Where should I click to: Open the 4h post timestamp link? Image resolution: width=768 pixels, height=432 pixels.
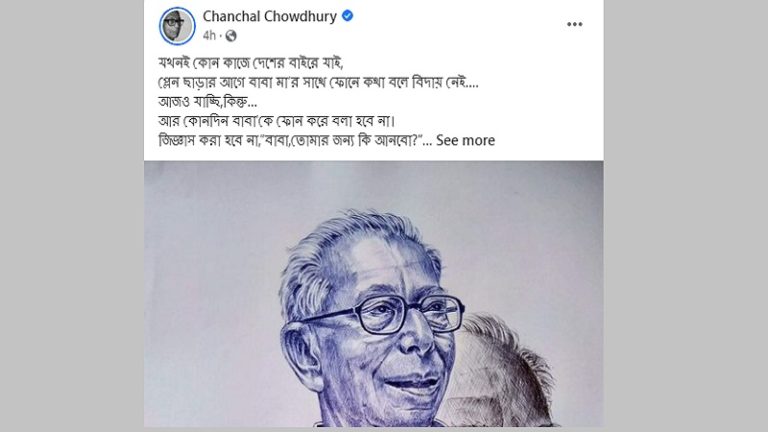click(209, 35)
